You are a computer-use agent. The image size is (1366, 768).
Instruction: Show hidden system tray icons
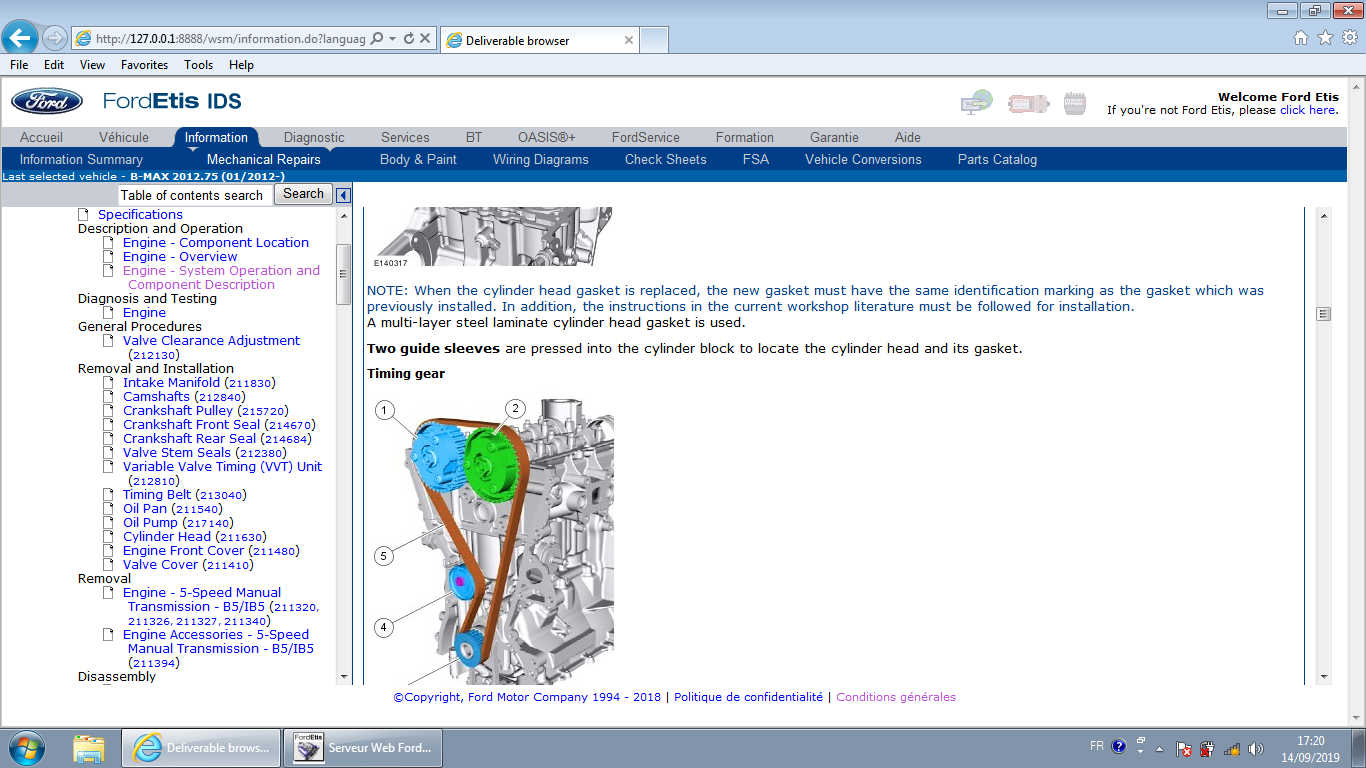click(x=1159, y=748)
